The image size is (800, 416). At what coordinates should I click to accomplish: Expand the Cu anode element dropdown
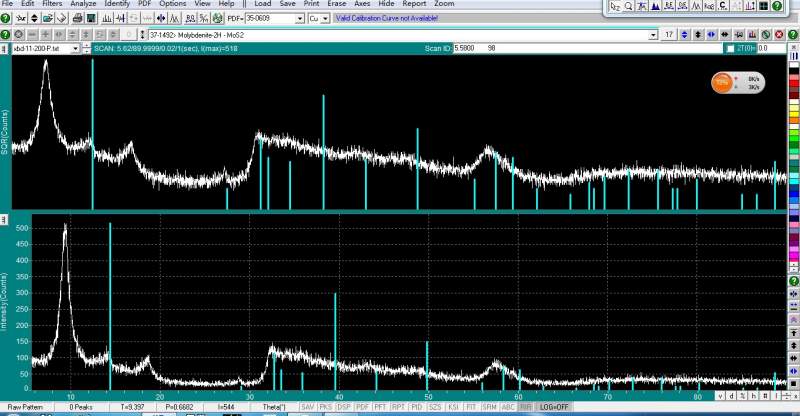(x=326, y=19)
